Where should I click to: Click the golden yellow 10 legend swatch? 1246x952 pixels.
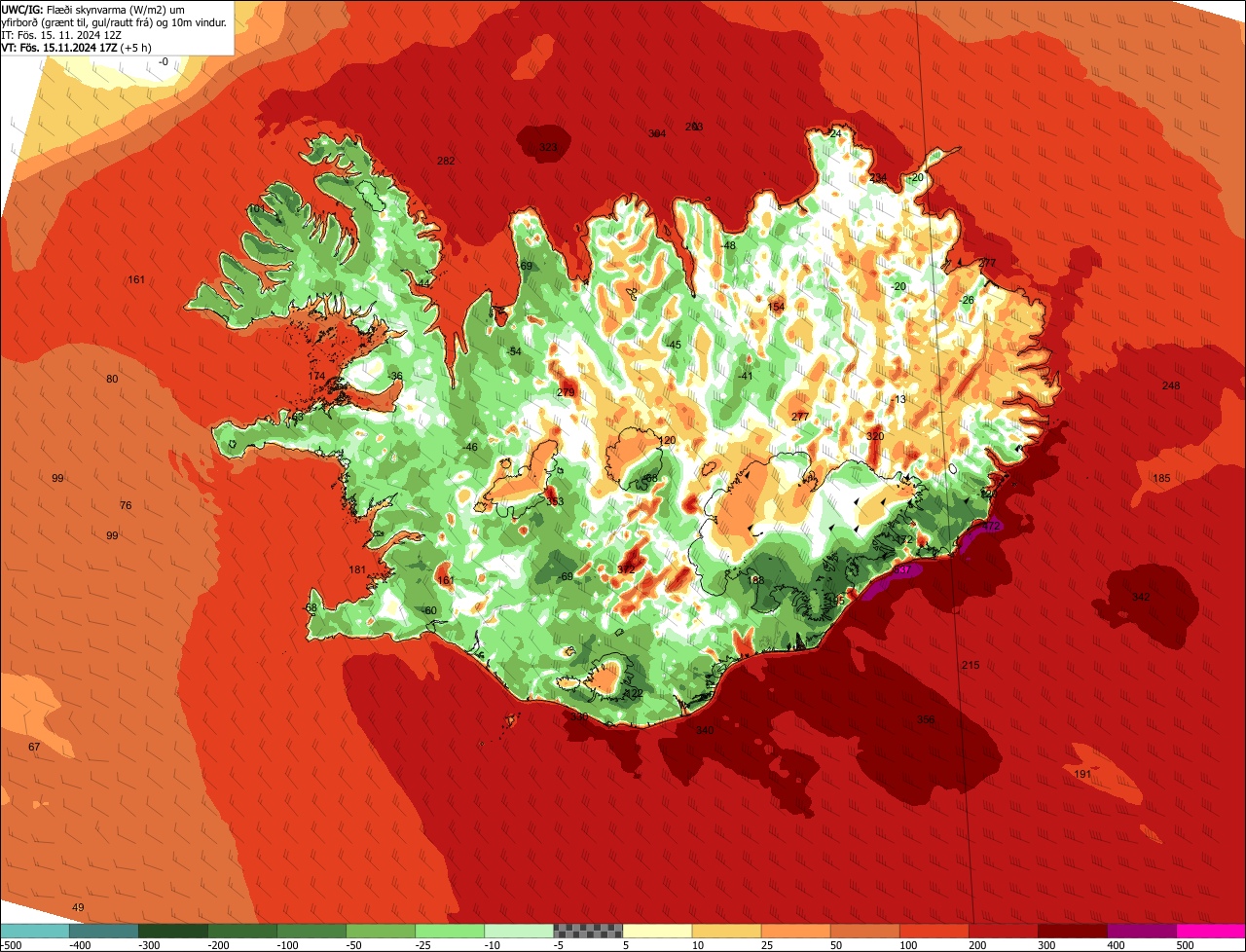[725, 930]
